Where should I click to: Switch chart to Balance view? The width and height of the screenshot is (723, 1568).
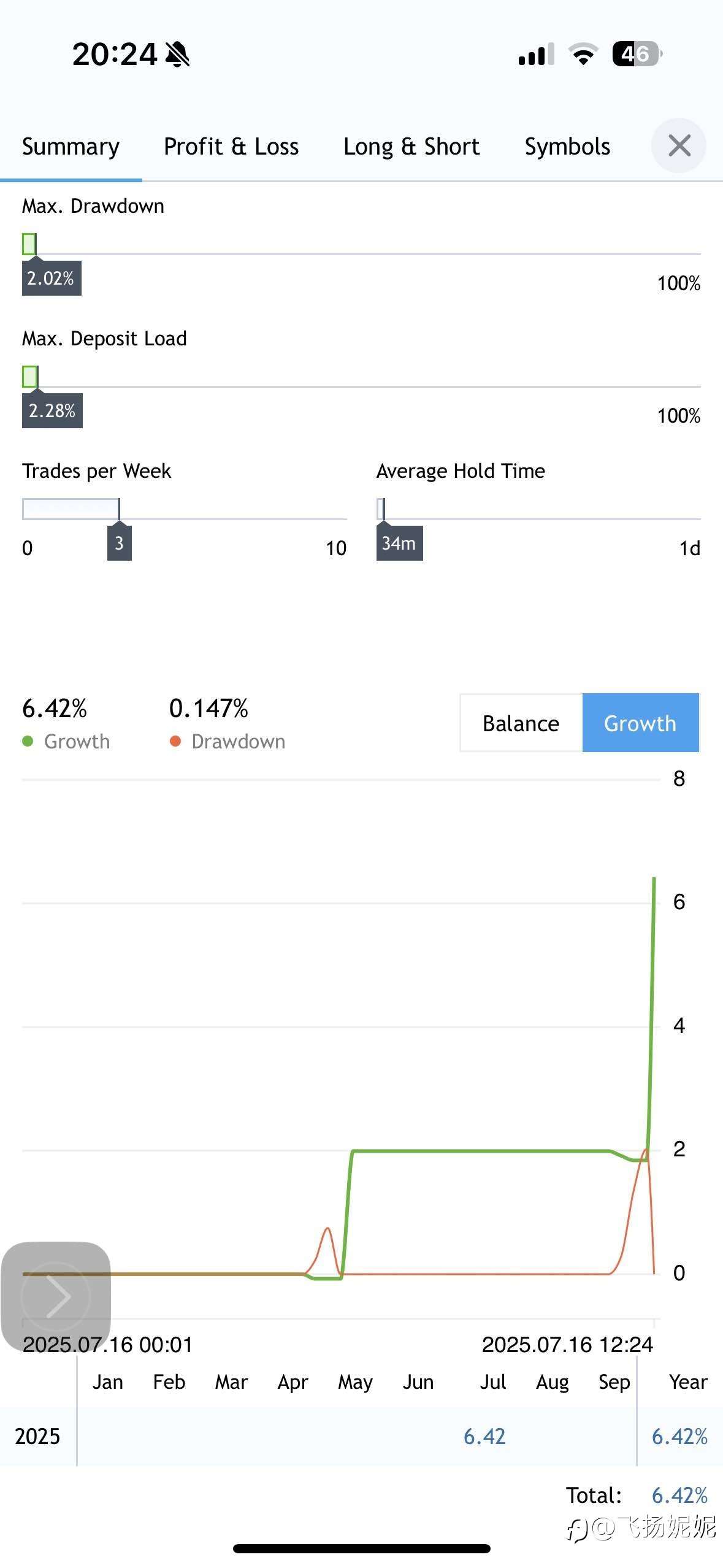tap(521, 723)
